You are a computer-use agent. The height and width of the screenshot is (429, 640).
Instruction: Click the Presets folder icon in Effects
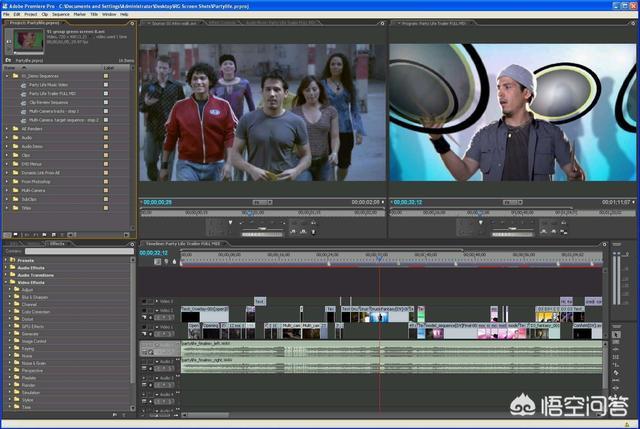[13, 260]
